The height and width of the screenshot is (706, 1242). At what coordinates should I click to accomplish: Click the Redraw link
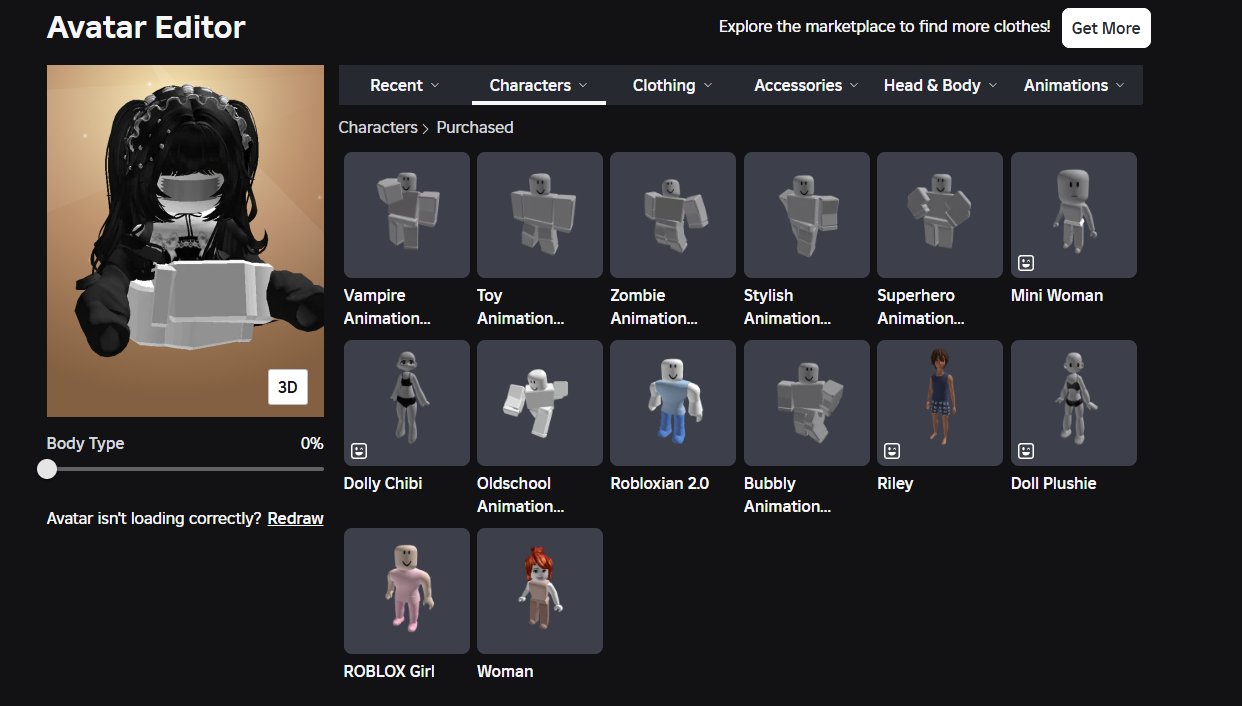pyautogui.click(x=295, y=518)
